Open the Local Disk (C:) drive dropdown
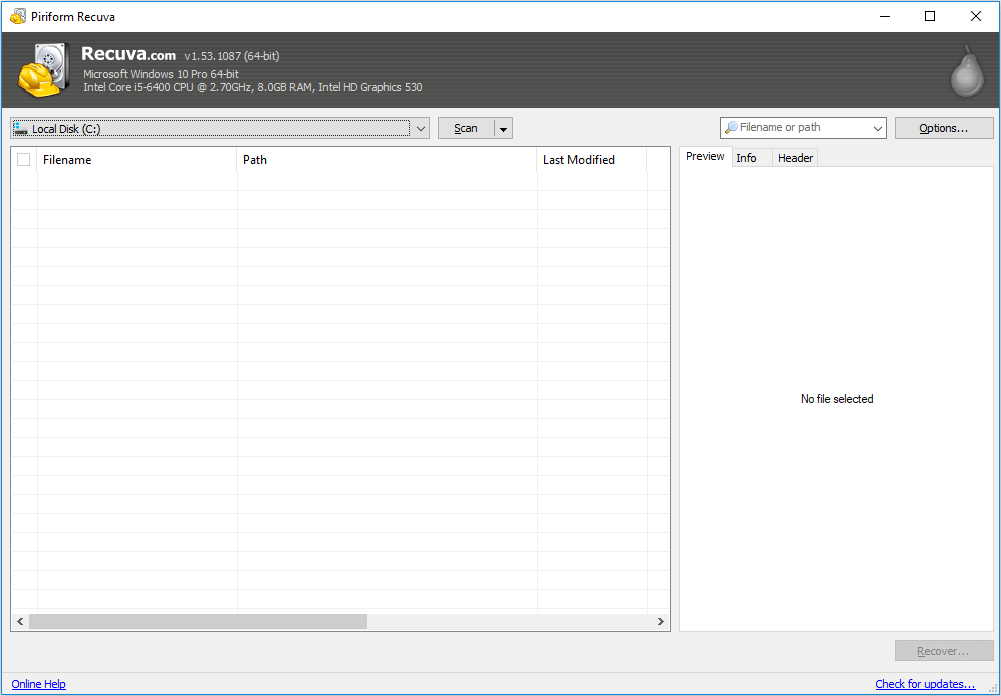1001x696 pixels. (420, 127)
